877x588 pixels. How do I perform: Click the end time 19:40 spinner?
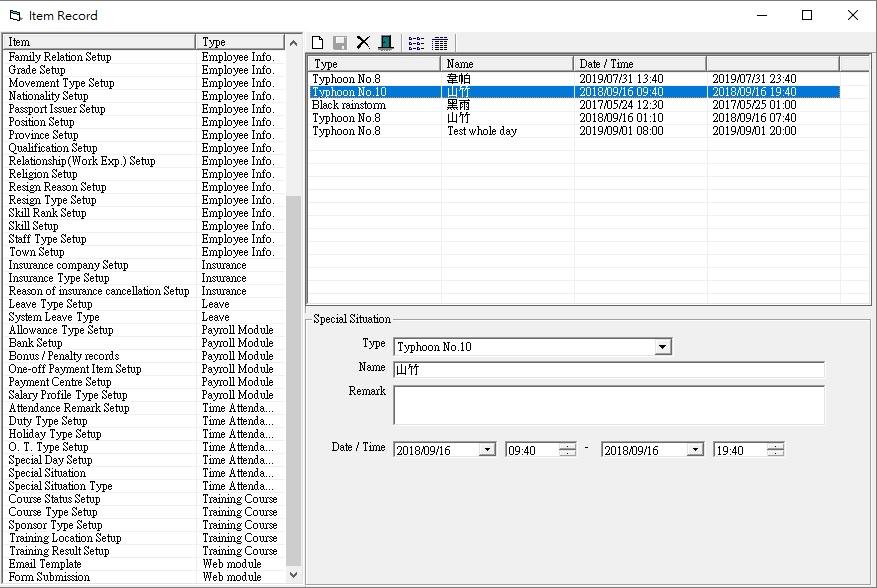tap(775, 450)
